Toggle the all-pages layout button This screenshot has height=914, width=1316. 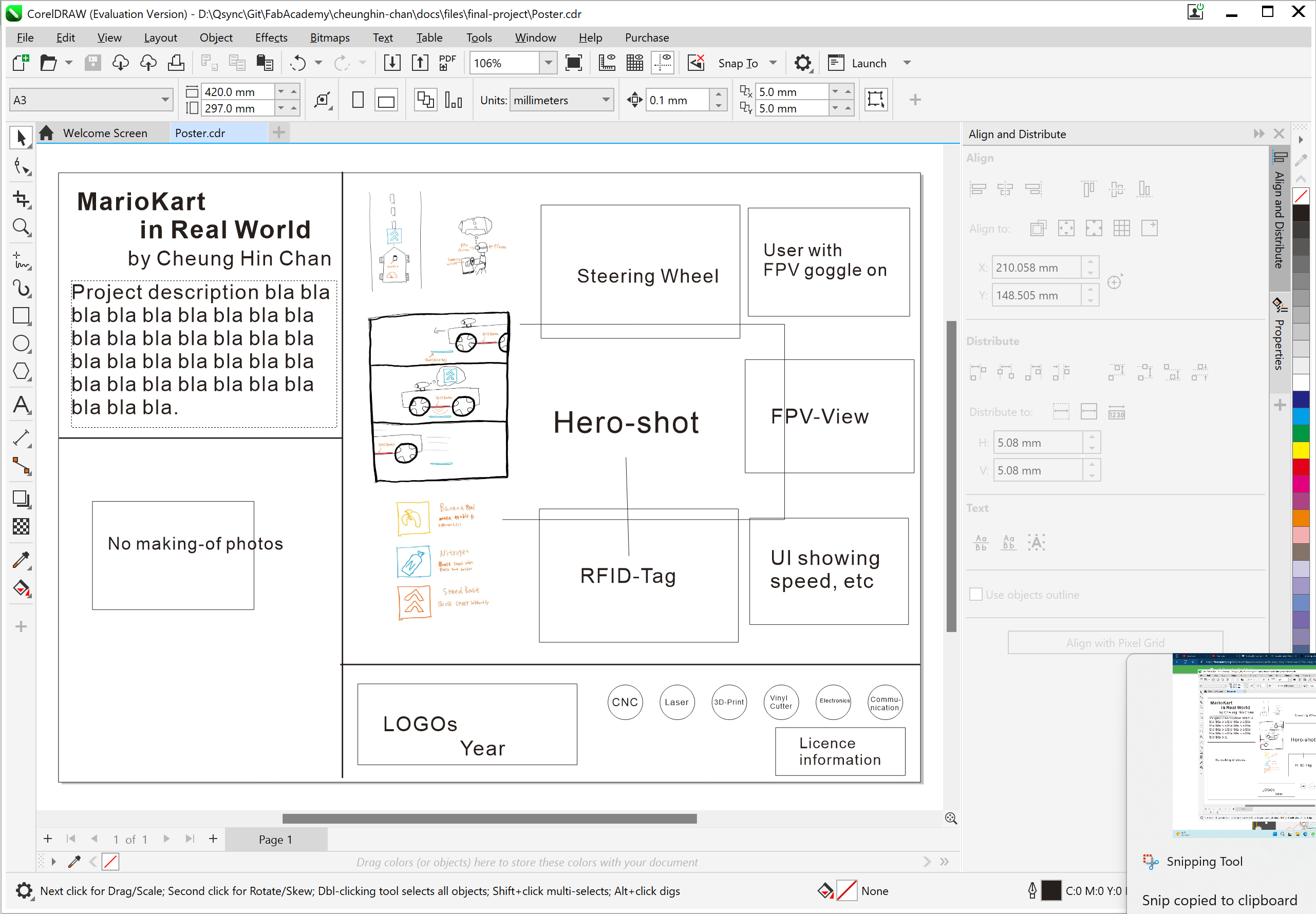pos(425,100)
